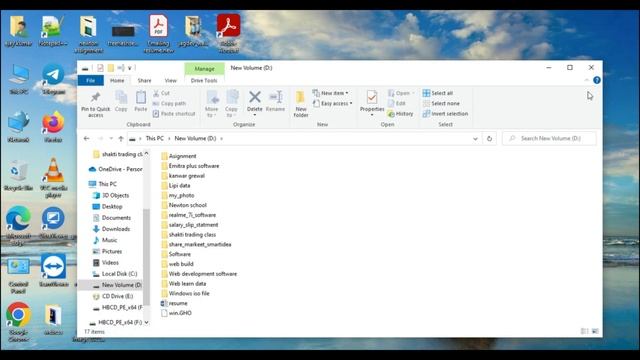640x360 pixels.
Task: Click the Paste ribbon icon
Action: click(140, 97)
